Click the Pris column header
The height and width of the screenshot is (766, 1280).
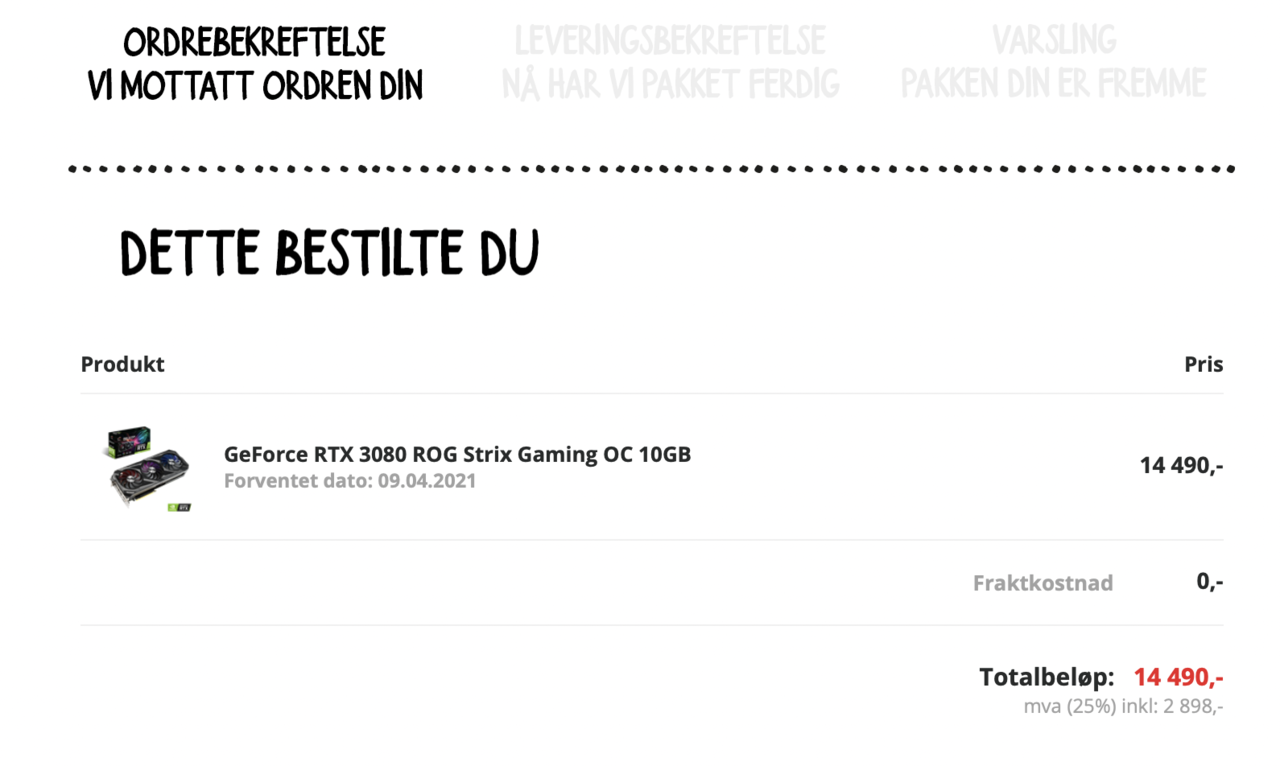click(x=1204, y=364)
